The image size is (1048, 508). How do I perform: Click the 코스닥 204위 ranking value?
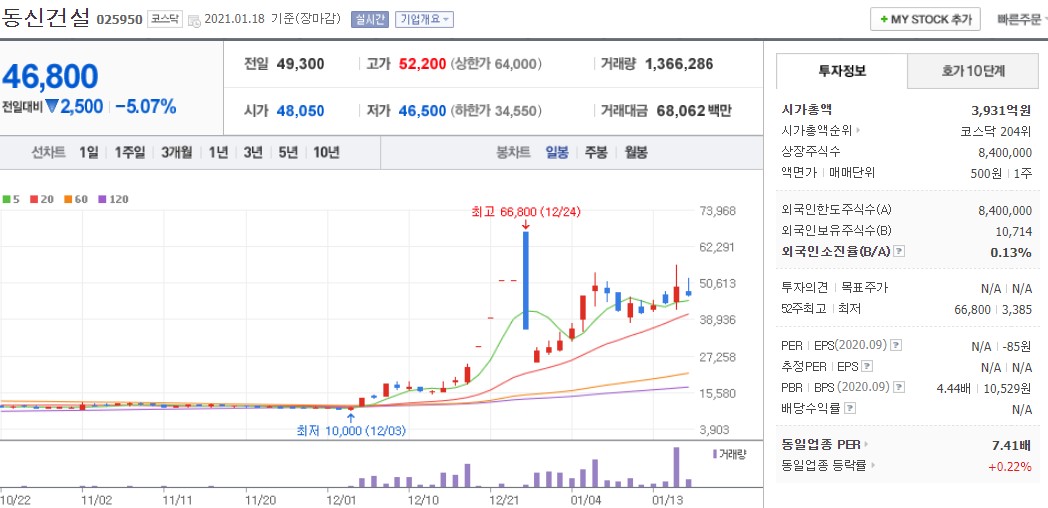[x=997, y=131]
